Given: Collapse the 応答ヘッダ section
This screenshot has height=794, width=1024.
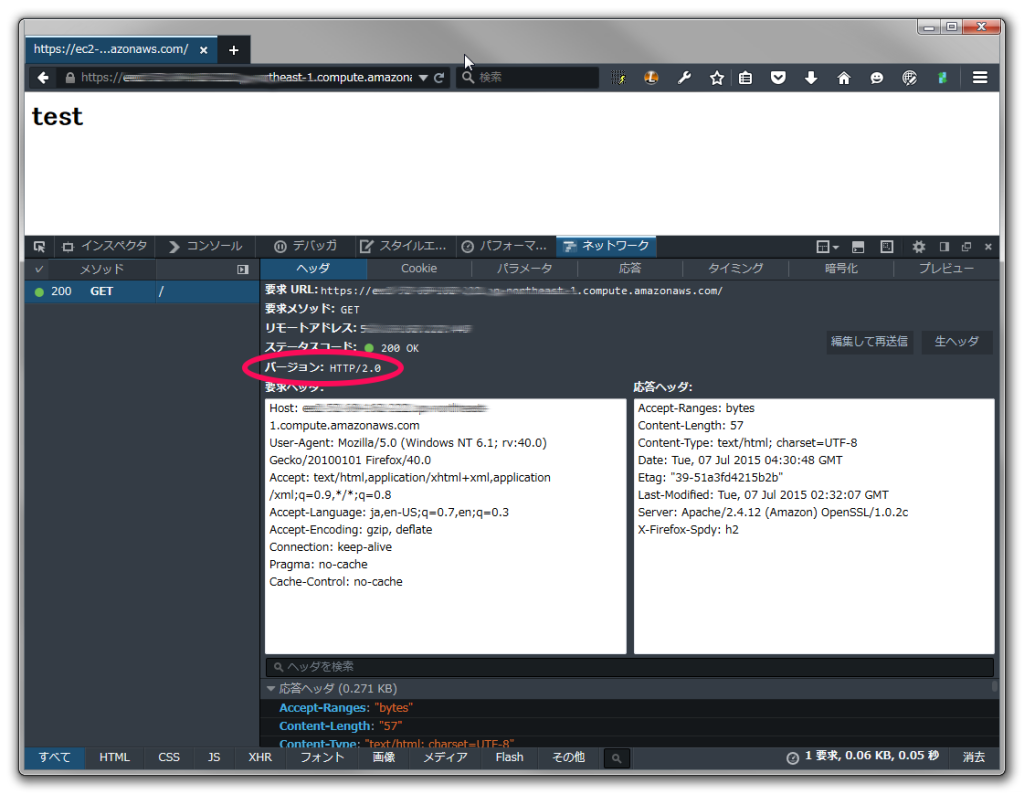Looking at the screenshot, I should click(271, 688).
